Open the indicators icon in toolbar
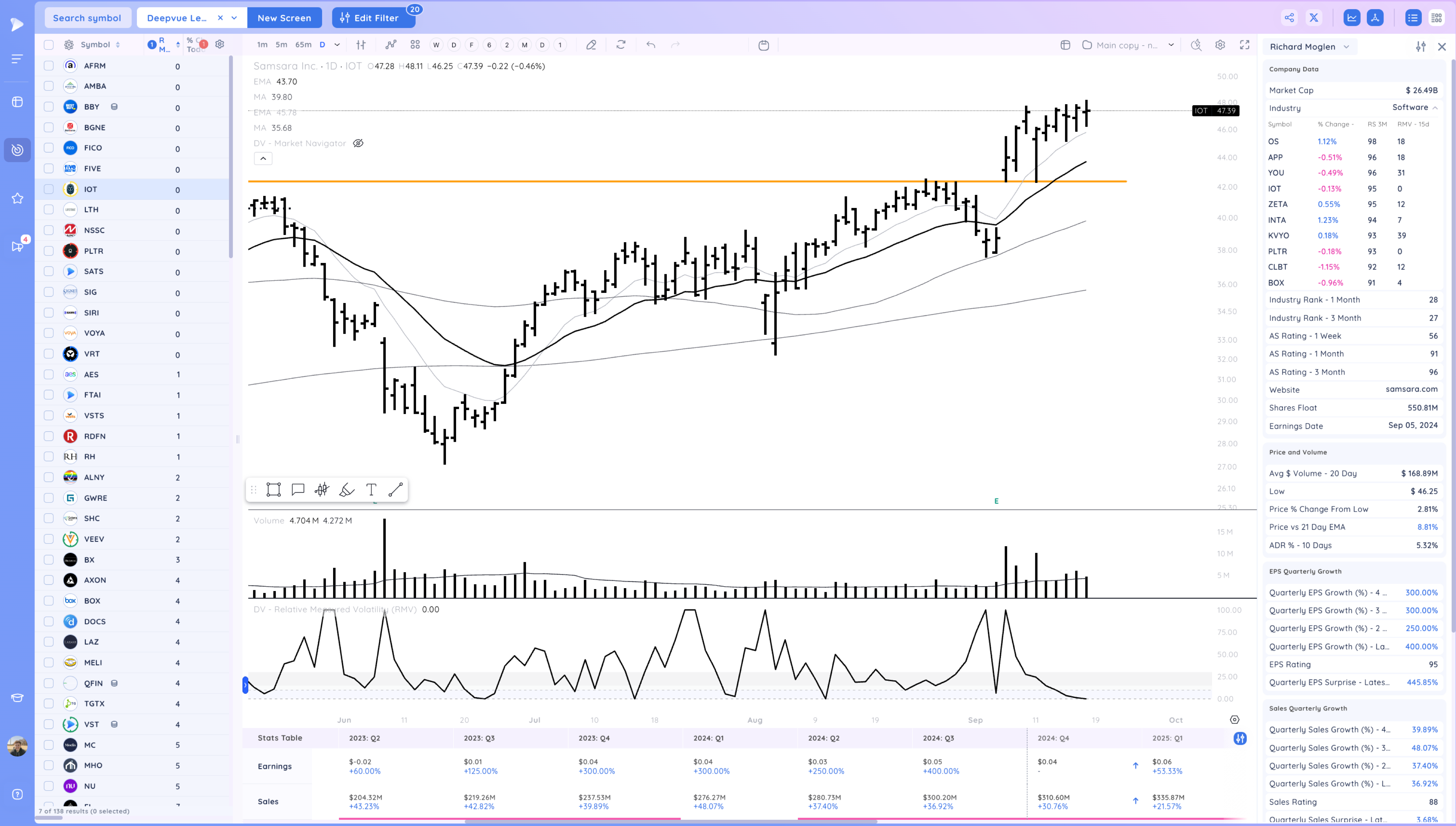The height and width of the screenshot is (826, 1456). [x=391, y=45]
